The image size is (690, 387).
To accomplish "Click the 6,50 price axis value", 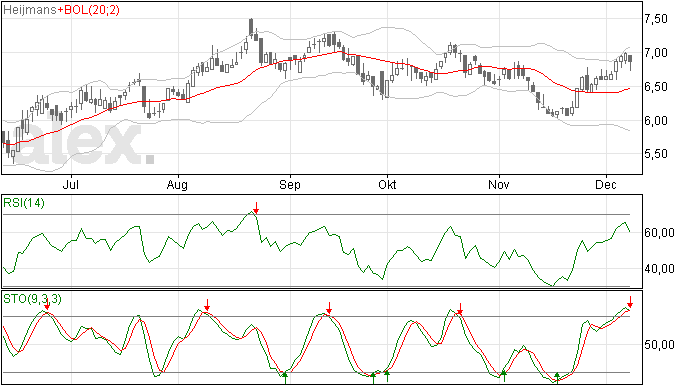I will (x=656, y=87).
